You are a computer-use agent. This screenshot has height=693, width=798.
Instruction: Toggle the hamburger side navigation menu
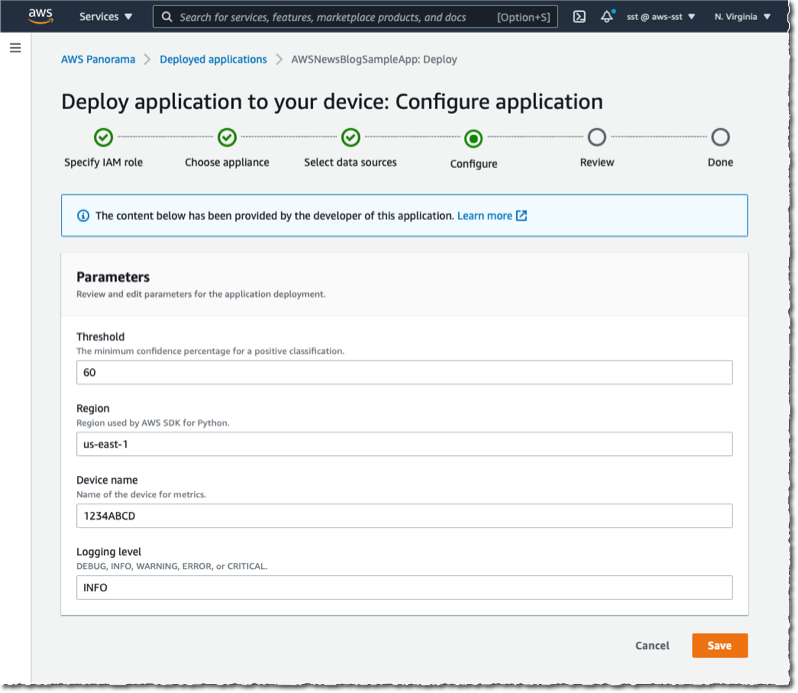click(15, 48)
